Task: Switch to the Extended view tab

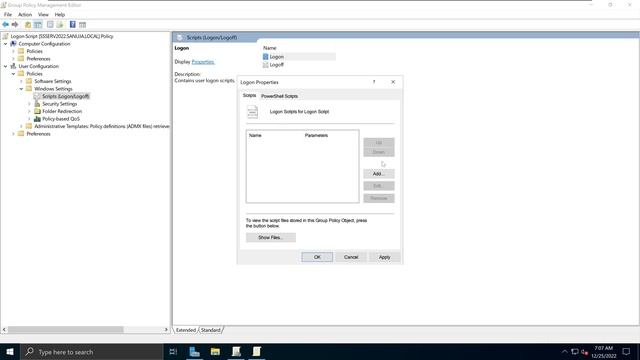Action: [186, 330]
